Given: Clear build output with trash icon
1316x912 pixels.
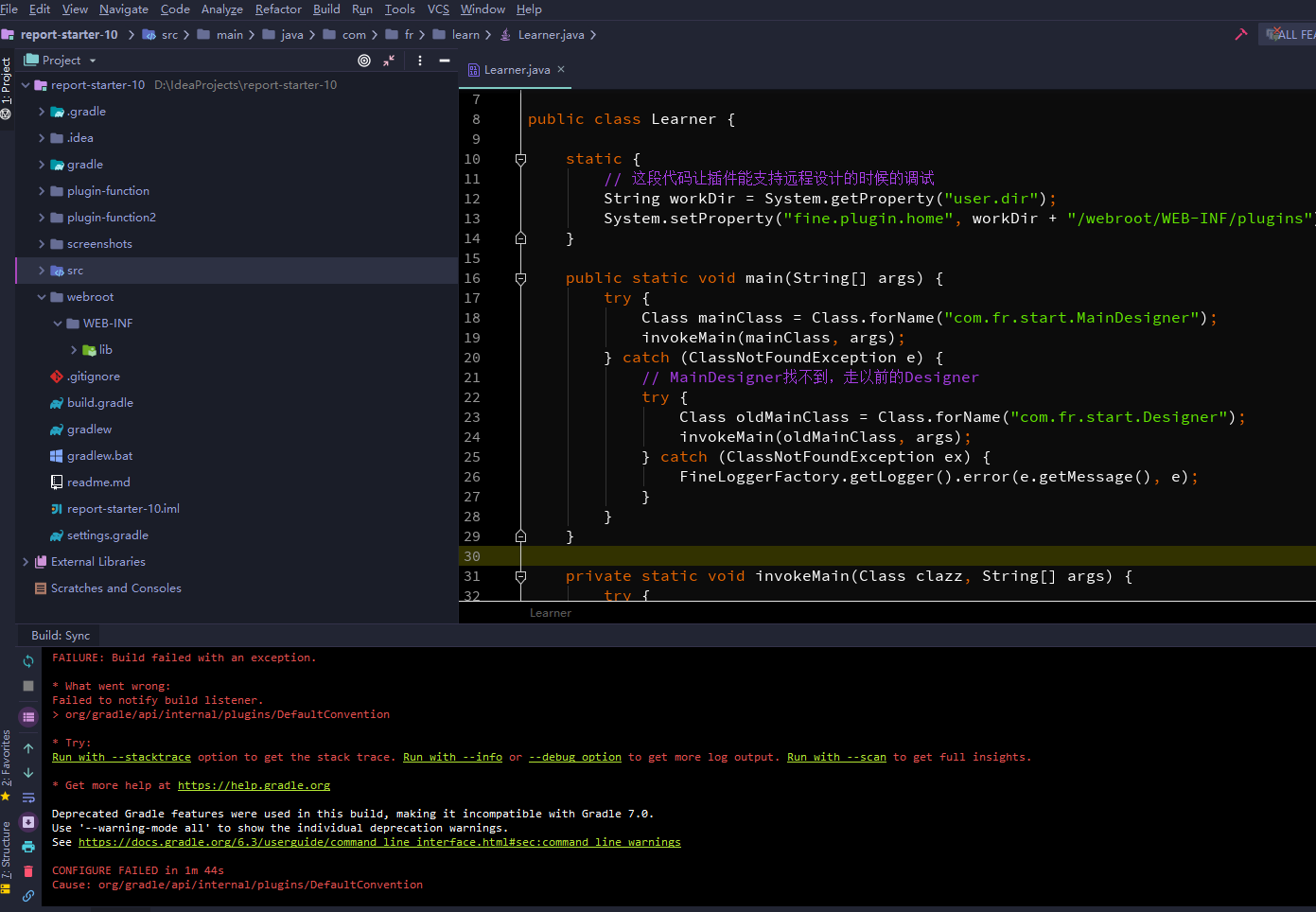Looking at the screenshot, I should tap(28, 871).
